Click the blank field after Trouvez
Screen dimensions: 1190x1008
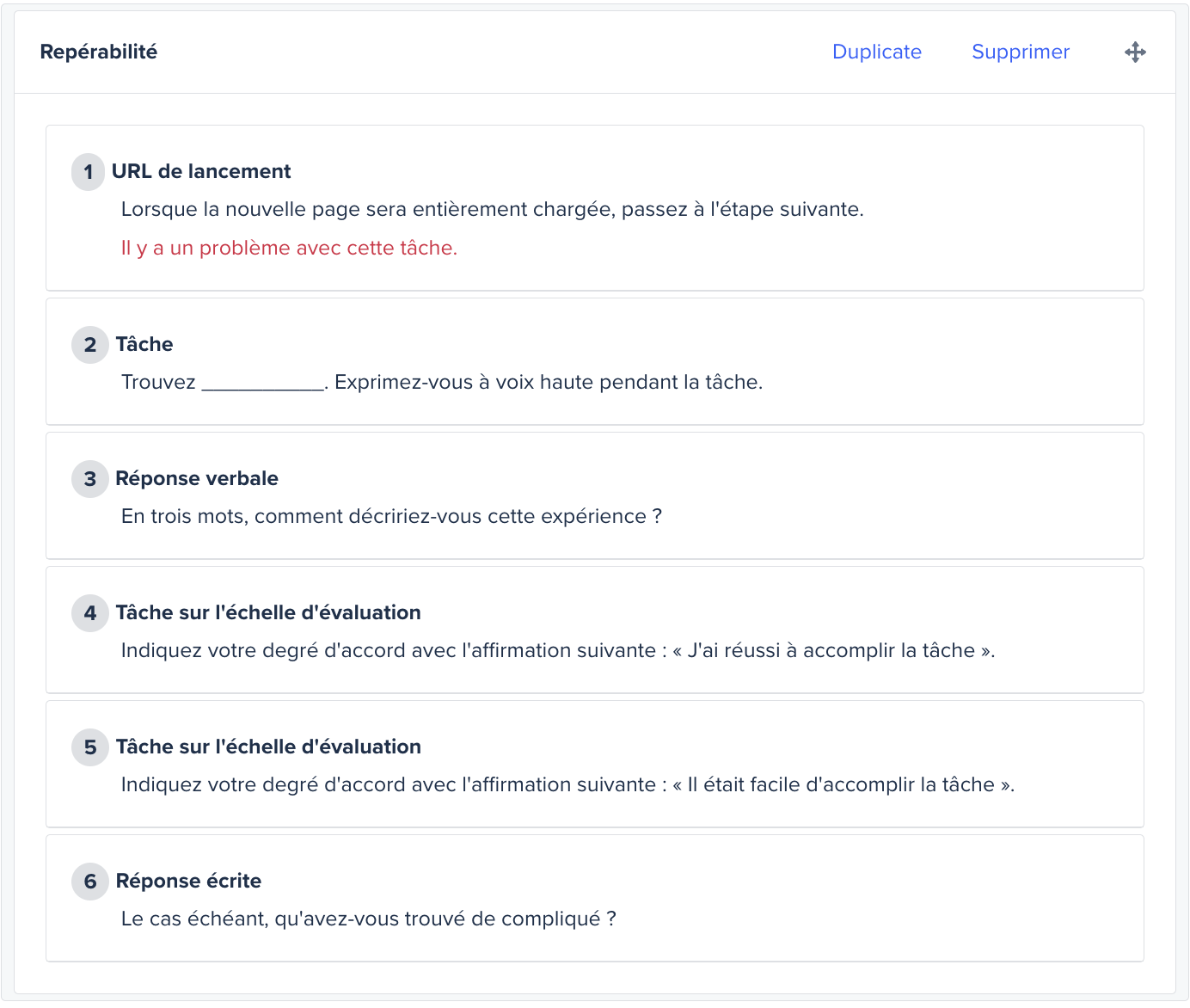(263, 383)
